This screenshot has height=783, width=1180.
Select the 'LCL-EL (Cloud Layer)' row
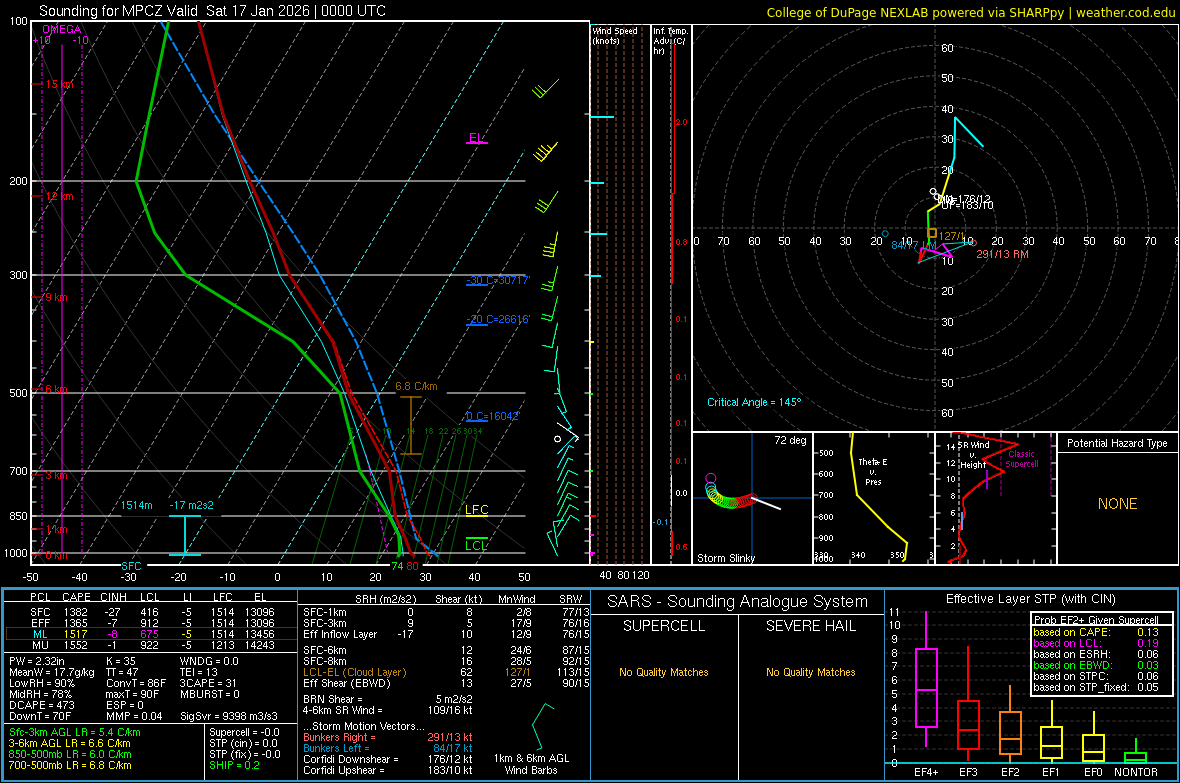point(446,672)
